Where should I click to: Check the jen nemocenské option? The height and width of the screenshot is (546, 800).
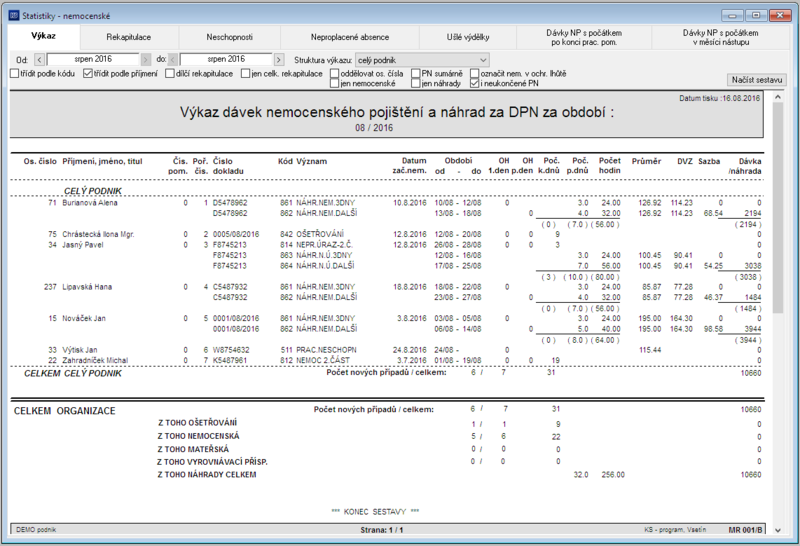pos(335,83)
